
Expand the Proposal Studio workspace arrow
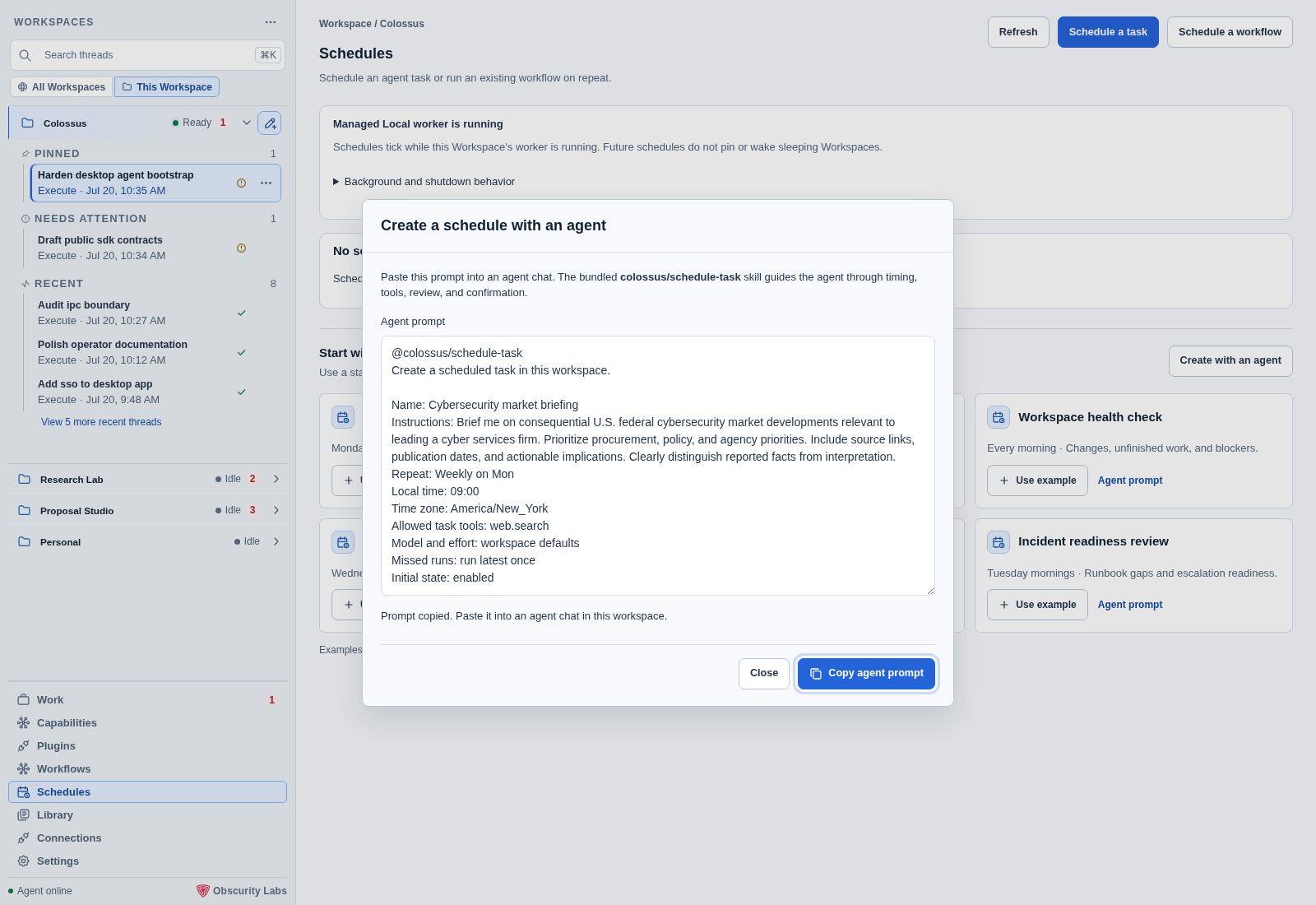(276, 510)
